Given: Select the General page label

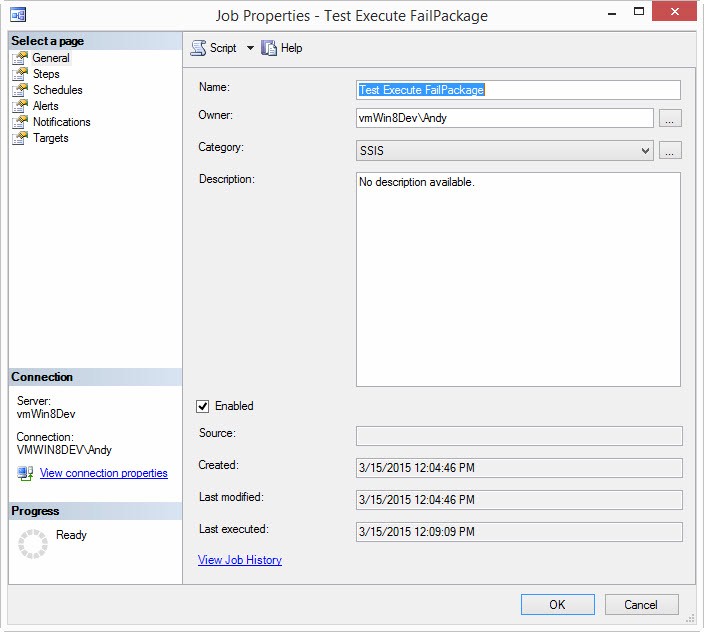Looking at the screenshot, I should click(x=51, y=58).
